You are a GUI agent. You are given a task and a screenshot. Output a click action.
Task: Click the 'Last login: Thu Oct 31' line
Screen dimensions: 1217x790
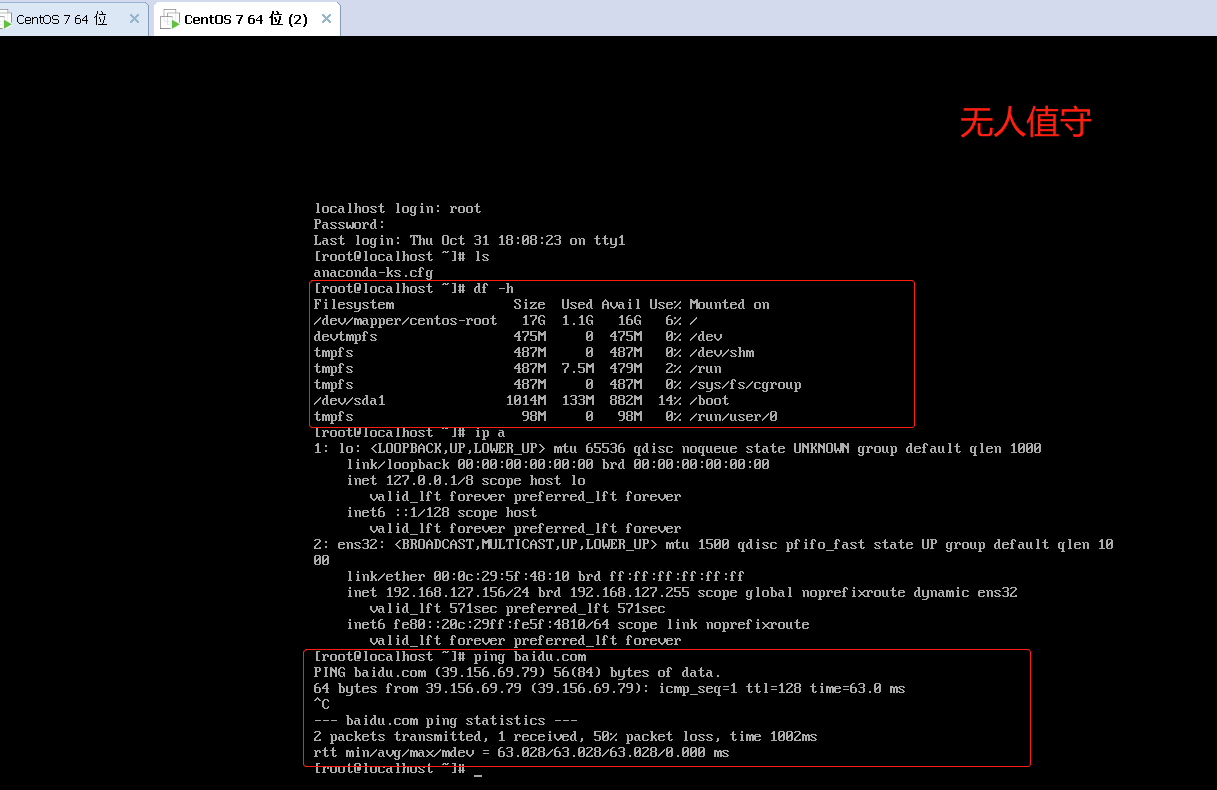[469, 240]
